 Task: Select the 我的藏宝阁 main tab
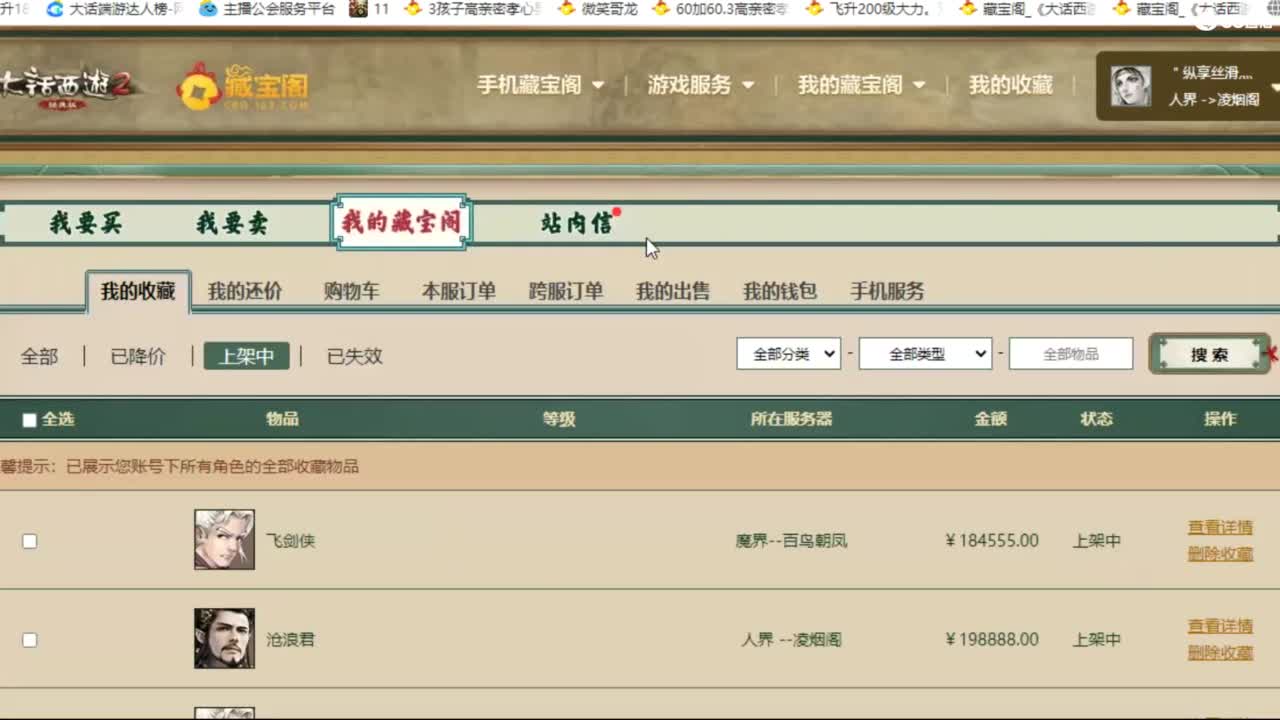pyautogui.click(x=401, y=222)
